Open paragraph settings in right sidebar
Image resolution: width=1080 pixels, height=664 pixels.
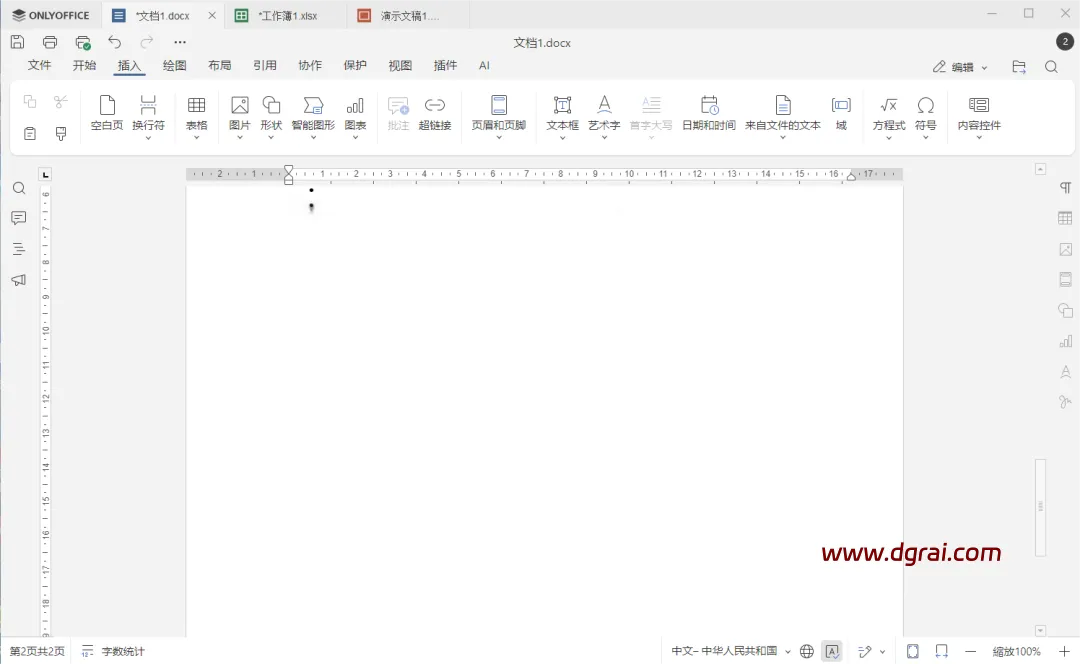coord(1066,188)
